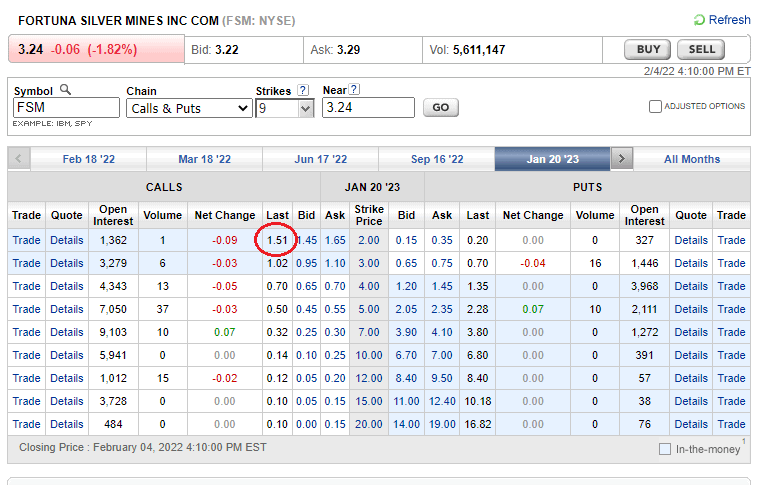
Task: Click the Symbol search magnifier icon
Action: [x=65, y=90]
